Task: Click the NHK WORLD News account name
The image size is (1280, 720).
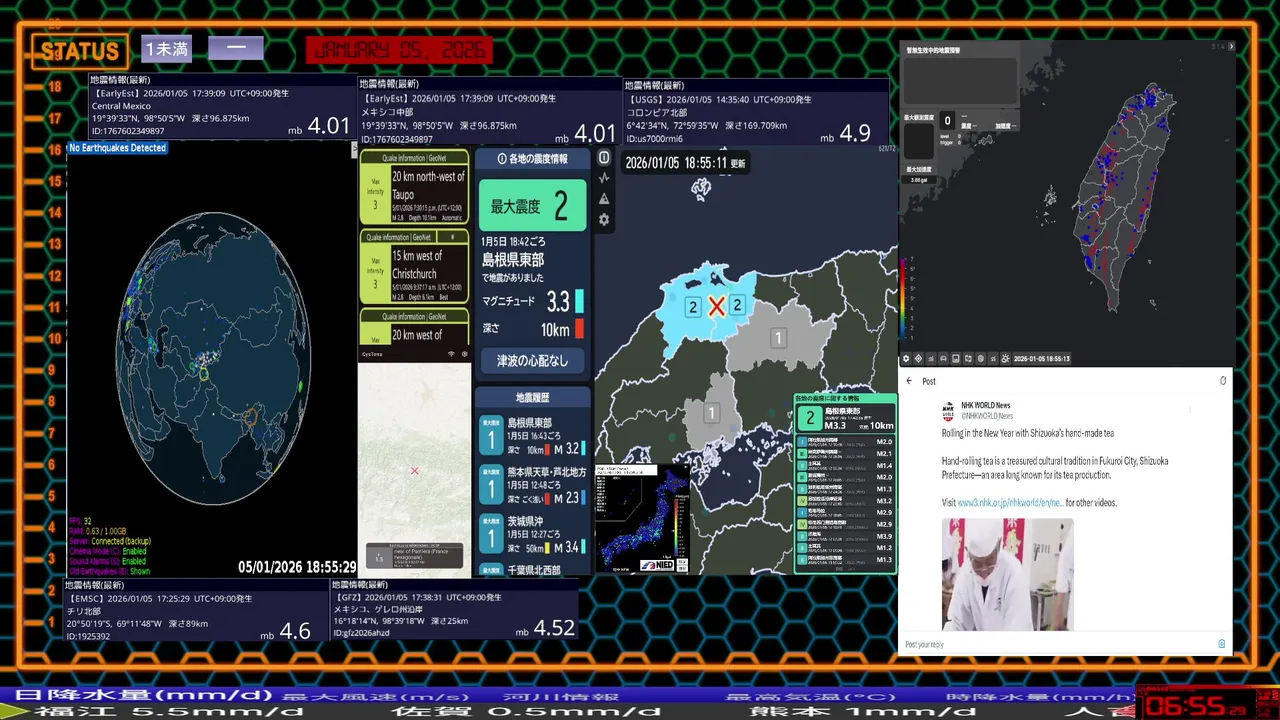Action: 985,406
